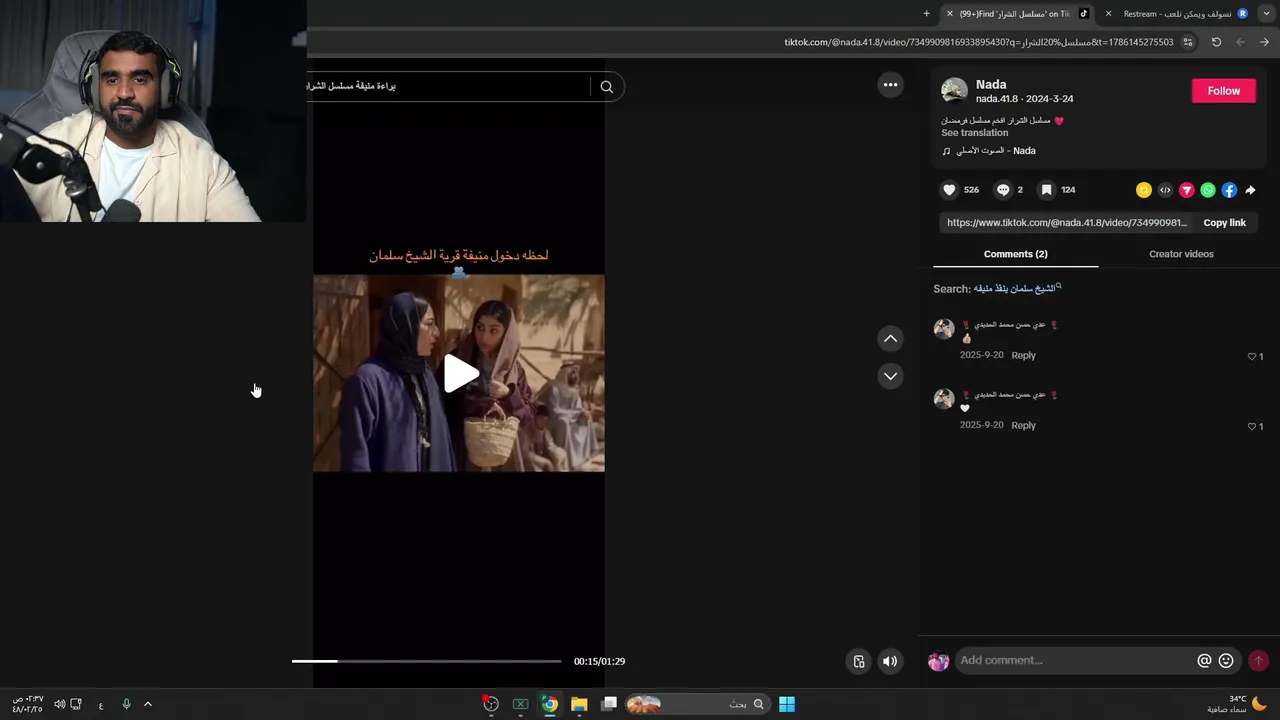Expand the system tray hidden icons chevron

coord(148,704)
